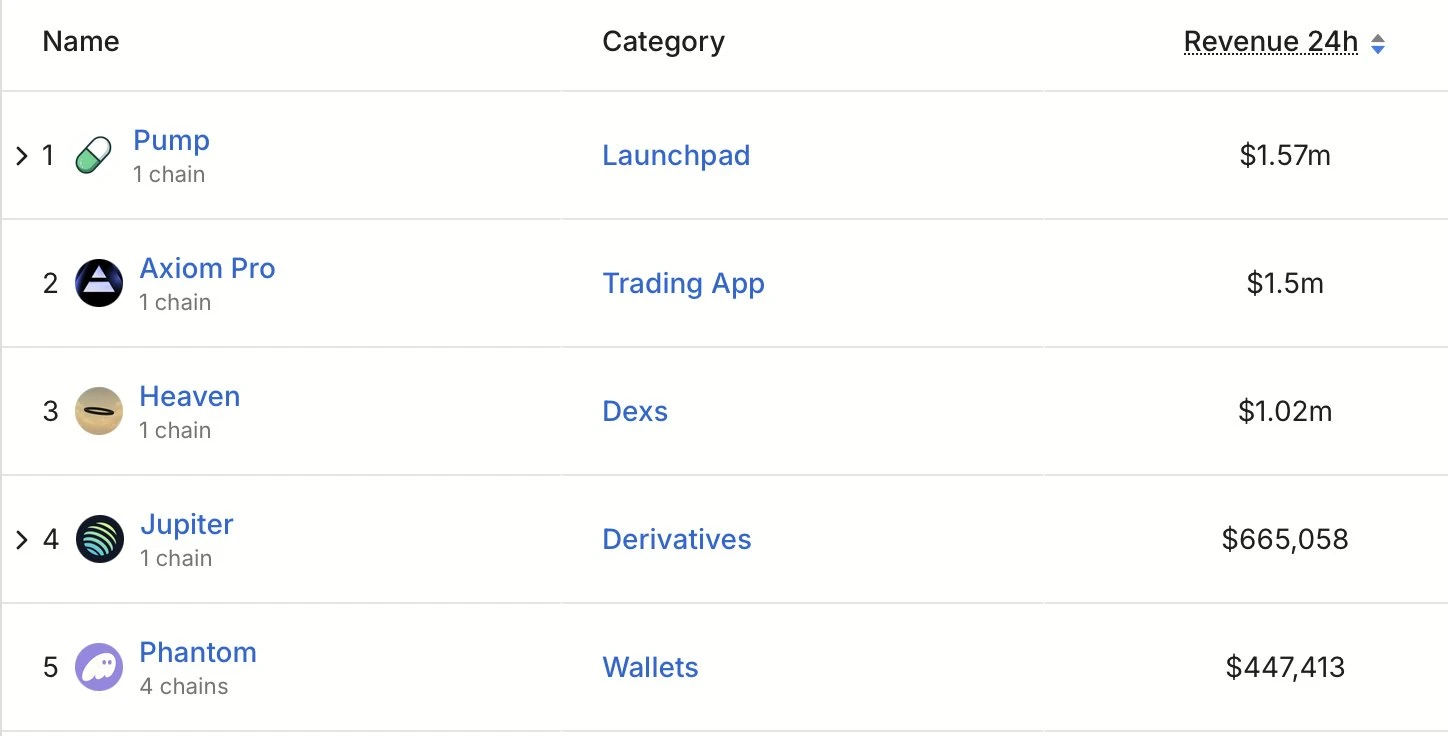
Task: Select the Wallets category link
Action: click(x=650, y=668)
